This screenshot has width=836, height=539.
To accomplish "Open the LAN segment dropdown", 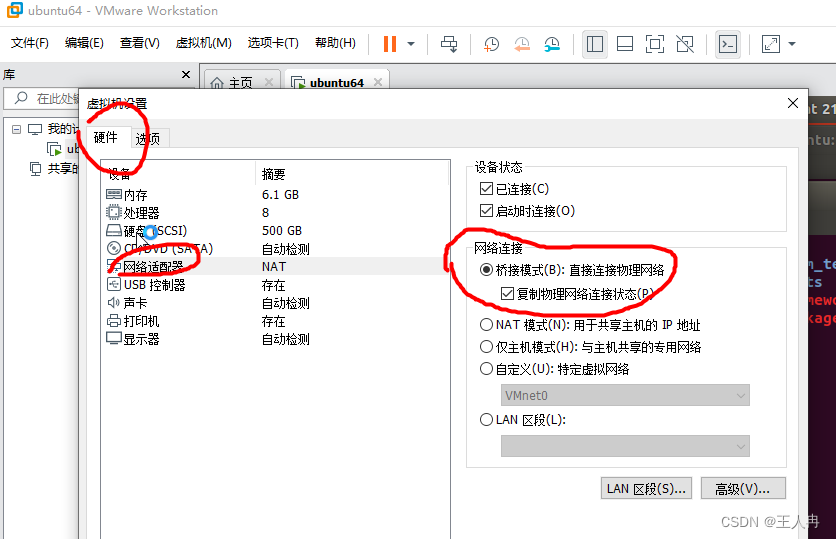I will (x=625, y=446).
